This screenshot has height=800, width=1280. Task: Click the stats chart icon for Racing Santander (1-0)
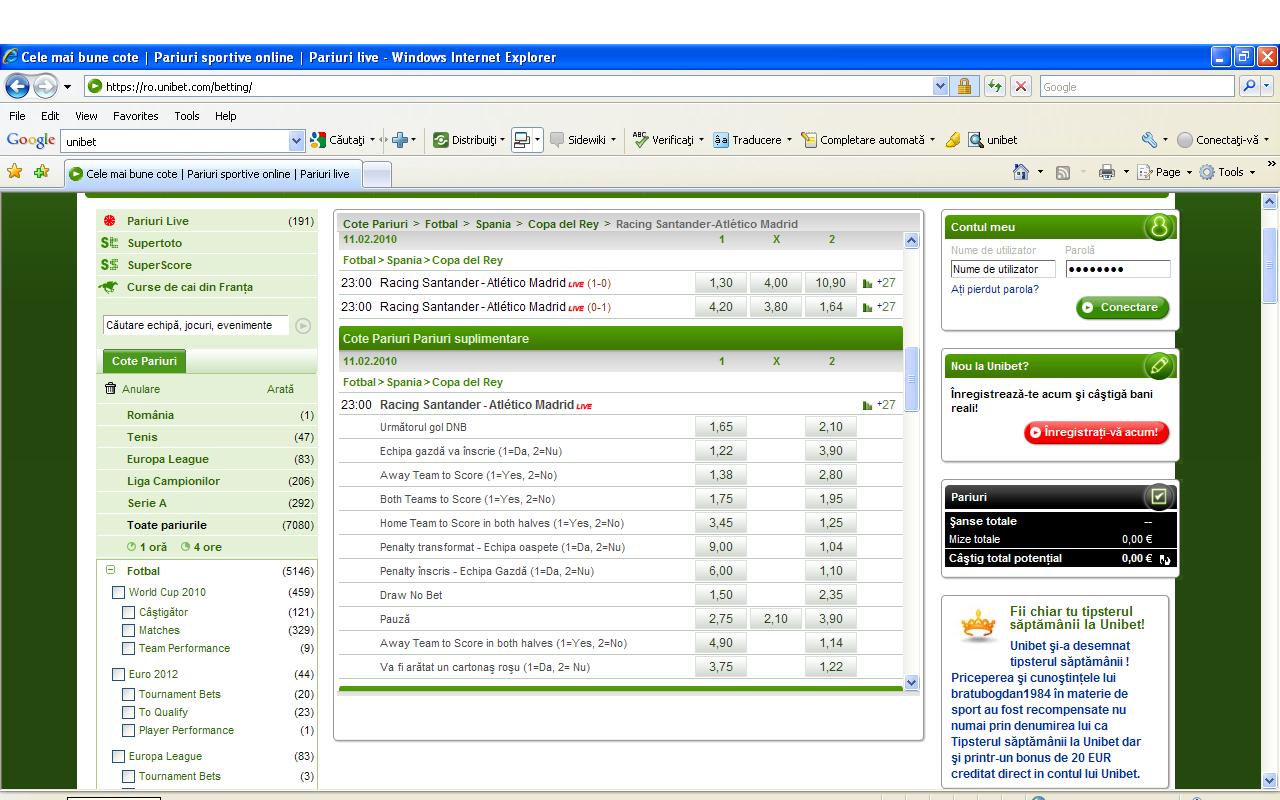(868, 283)
